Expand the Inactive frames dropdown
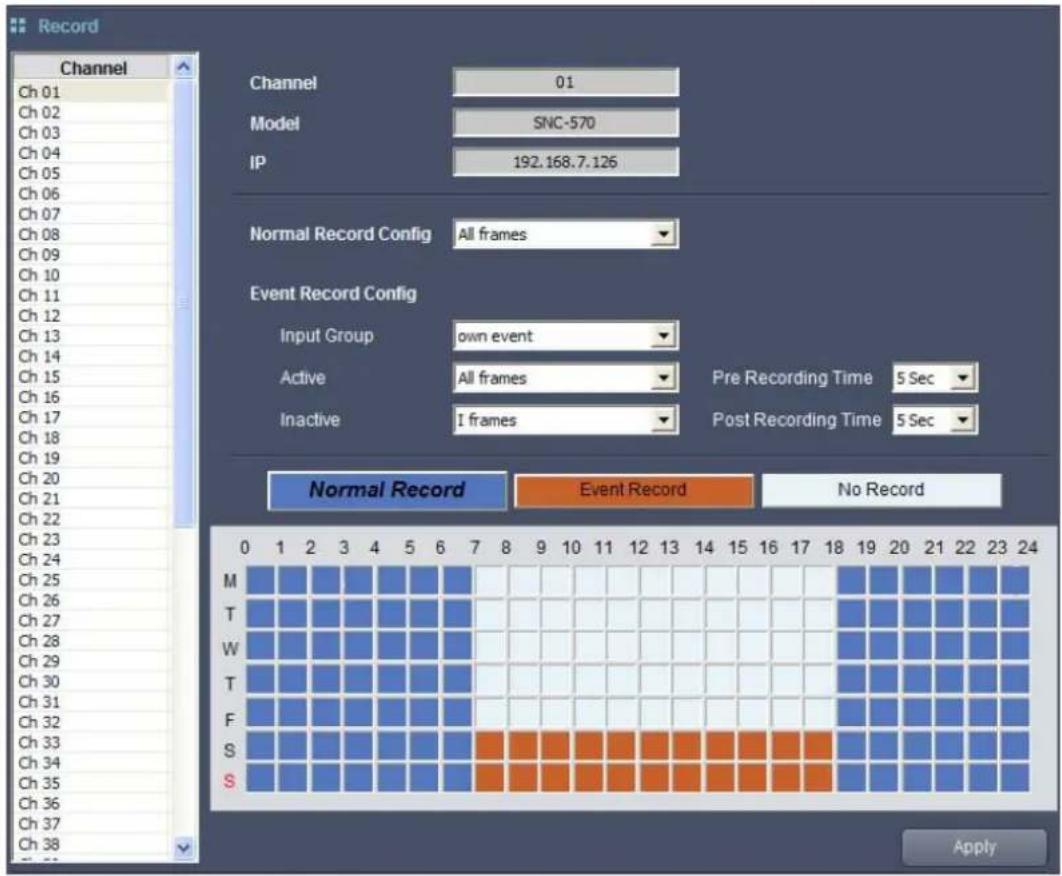 pos(663,420)
